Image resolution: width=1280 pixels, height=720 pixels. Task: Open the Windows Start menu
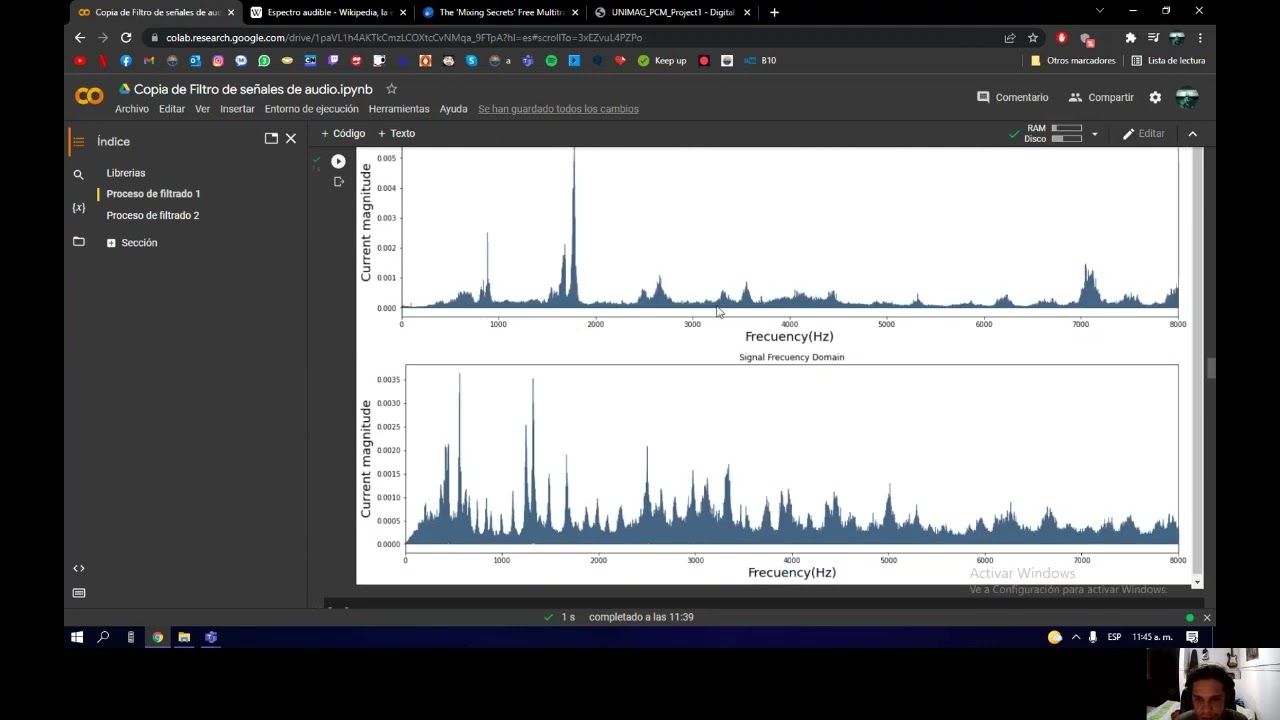77,637
